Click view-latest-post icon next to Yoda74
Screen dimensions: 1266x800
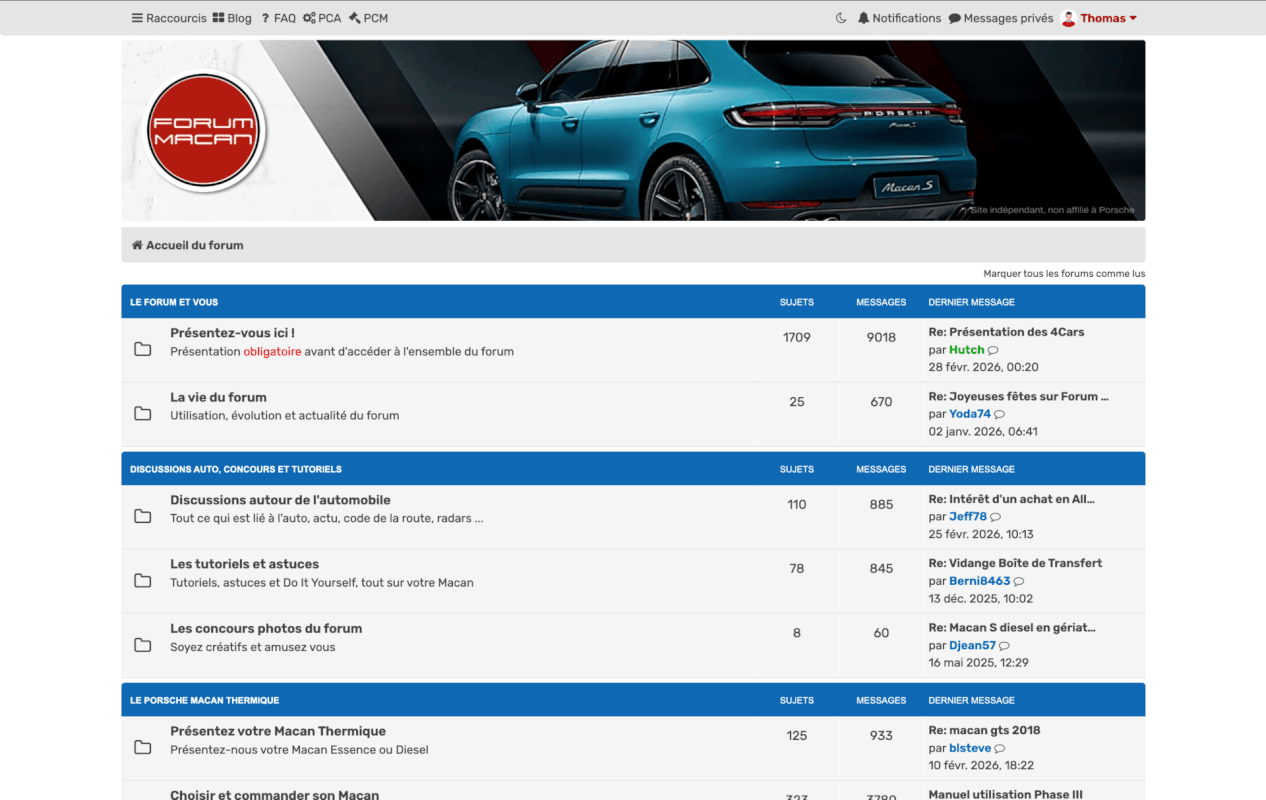pos(1000,414)
